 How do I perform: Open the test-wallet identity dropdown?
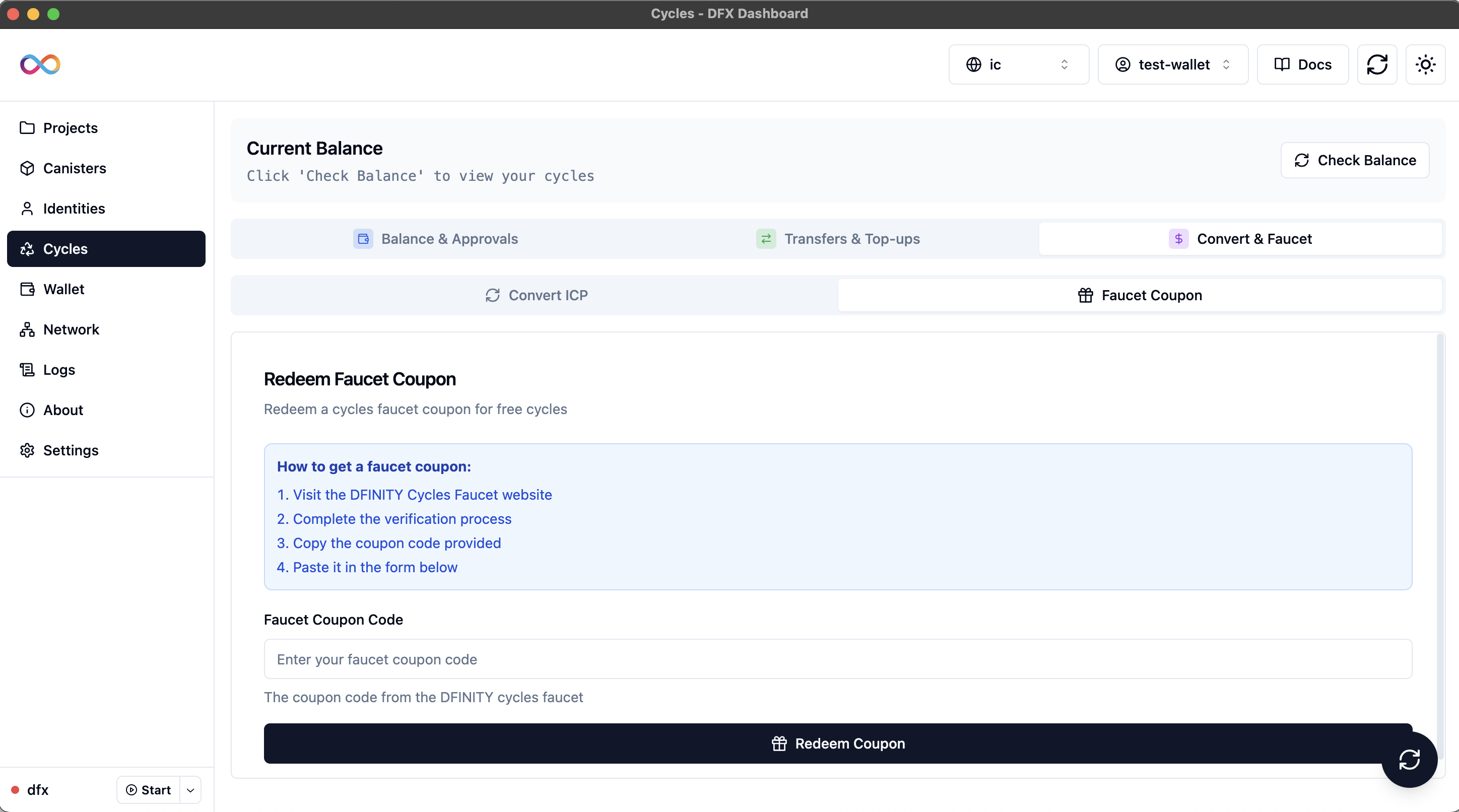[1172, 64]
